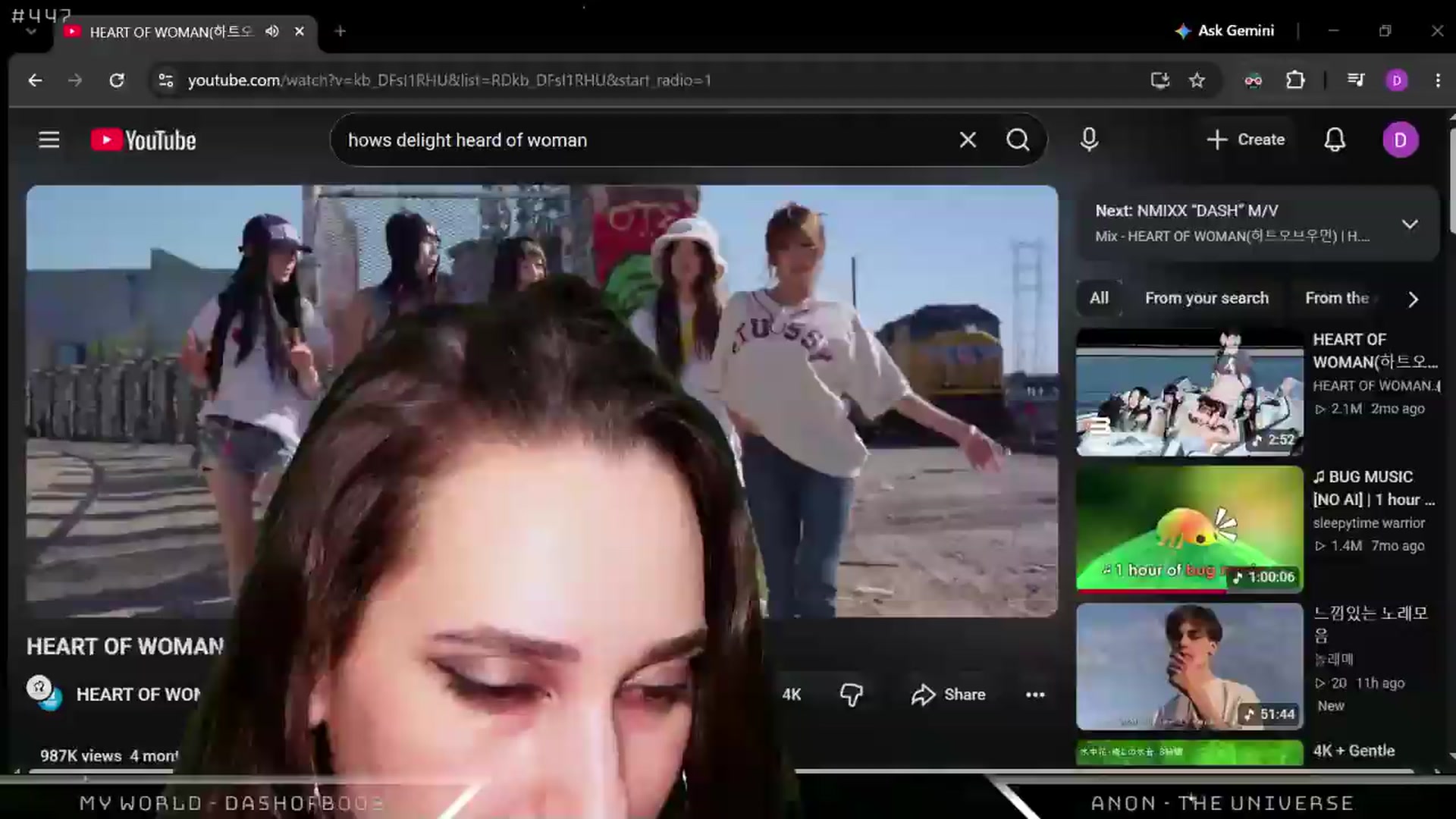Go to the YouTube home logo
This screenshot has height=819, width=1456.
tap(143, 140)
